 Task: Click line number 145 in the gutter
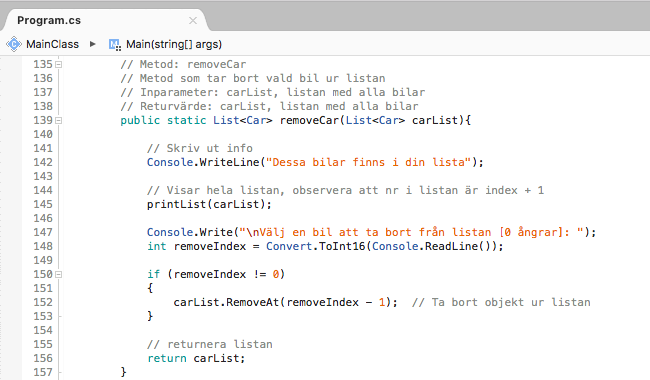click(43, 204)
